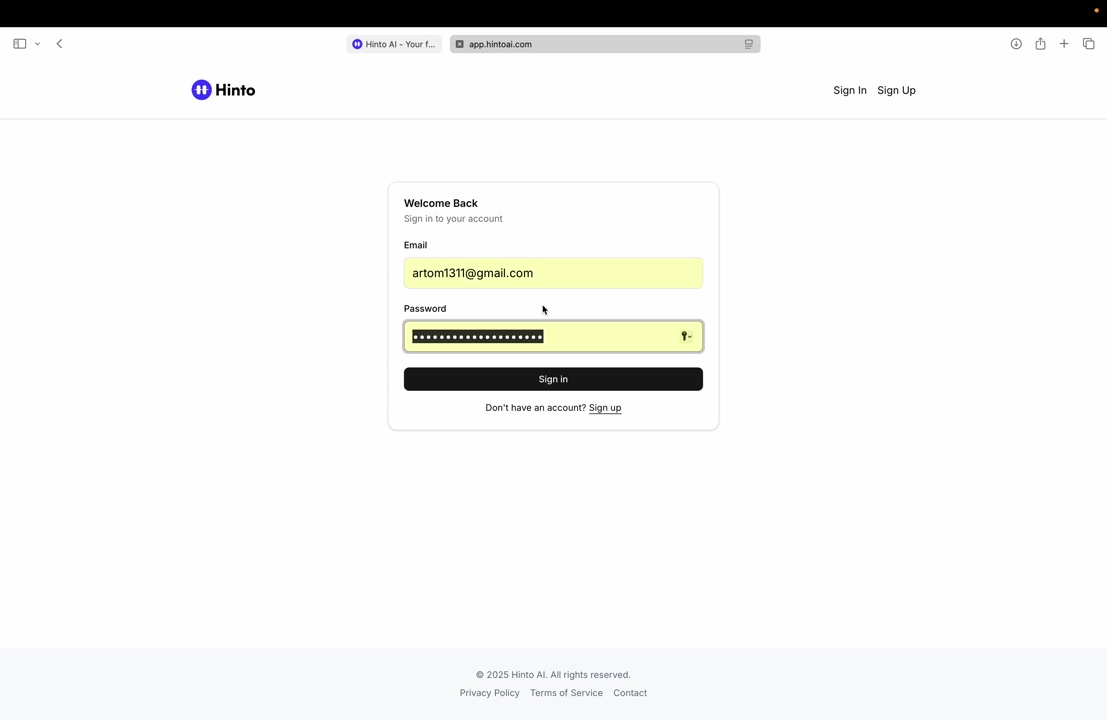Image resolution: width=1107 pixels, height=720 pixels.
Task: Follow the underlined Sign up link
Action: (x=605, y=408)
